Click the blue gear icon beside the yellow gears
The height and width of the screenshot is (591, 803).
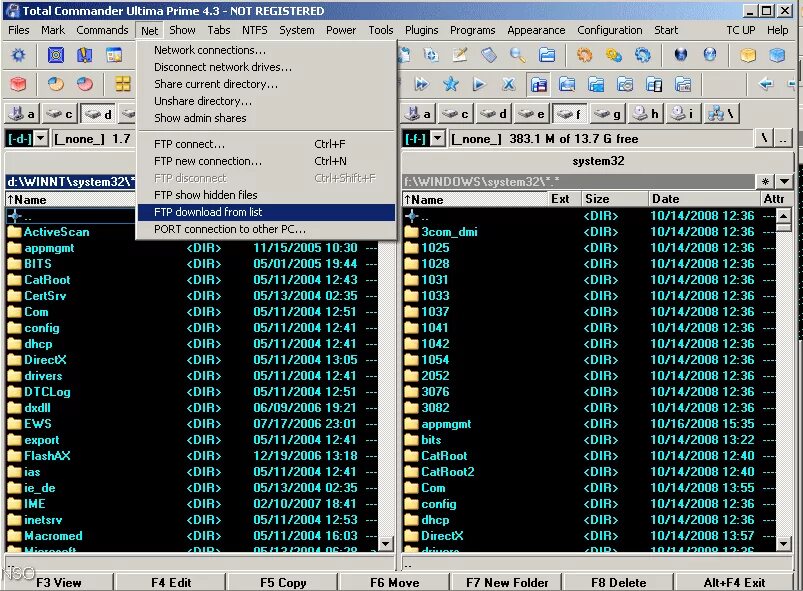642,55
